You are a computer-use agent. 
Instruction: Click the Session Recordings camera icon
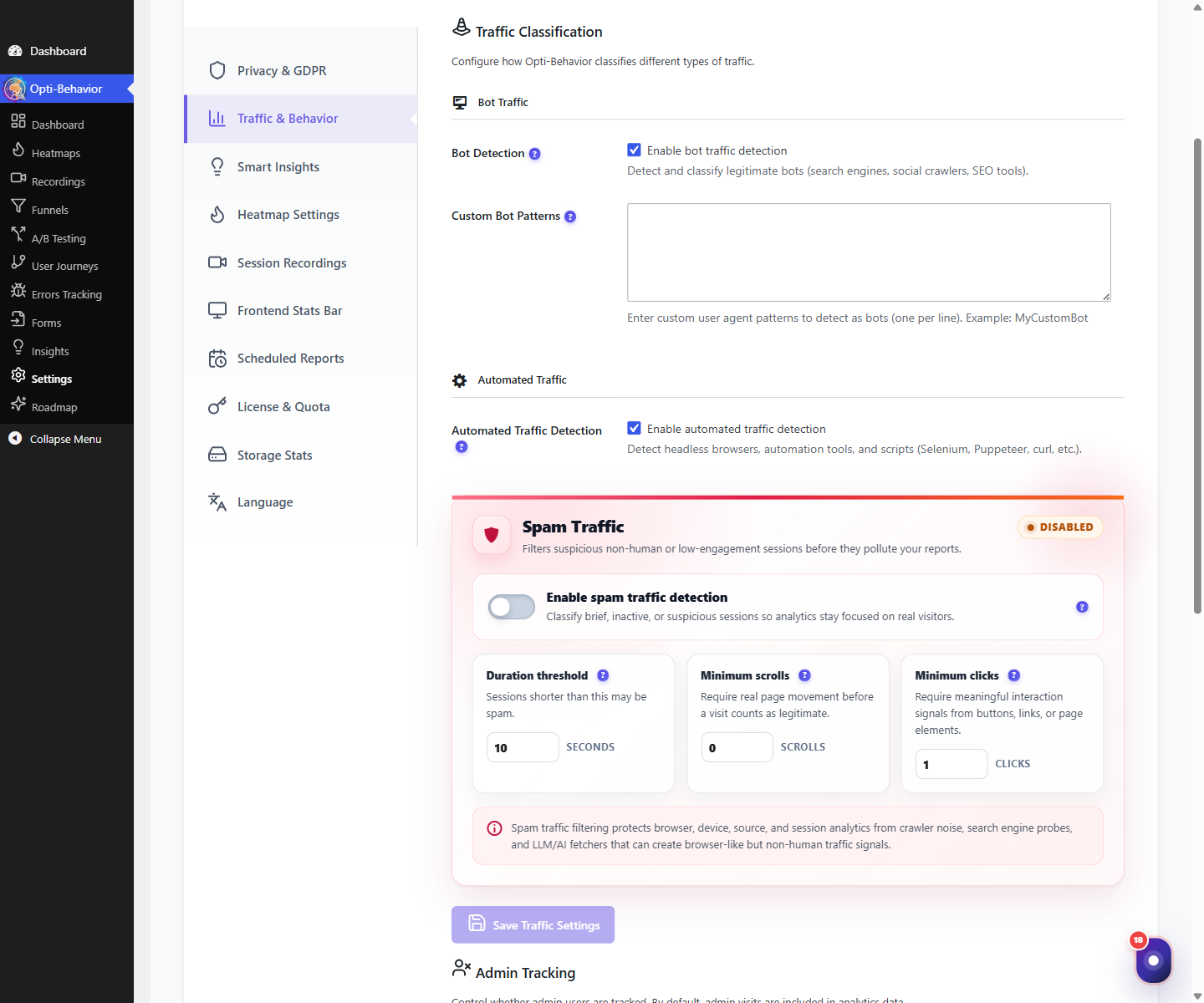(x=217, y=262)
